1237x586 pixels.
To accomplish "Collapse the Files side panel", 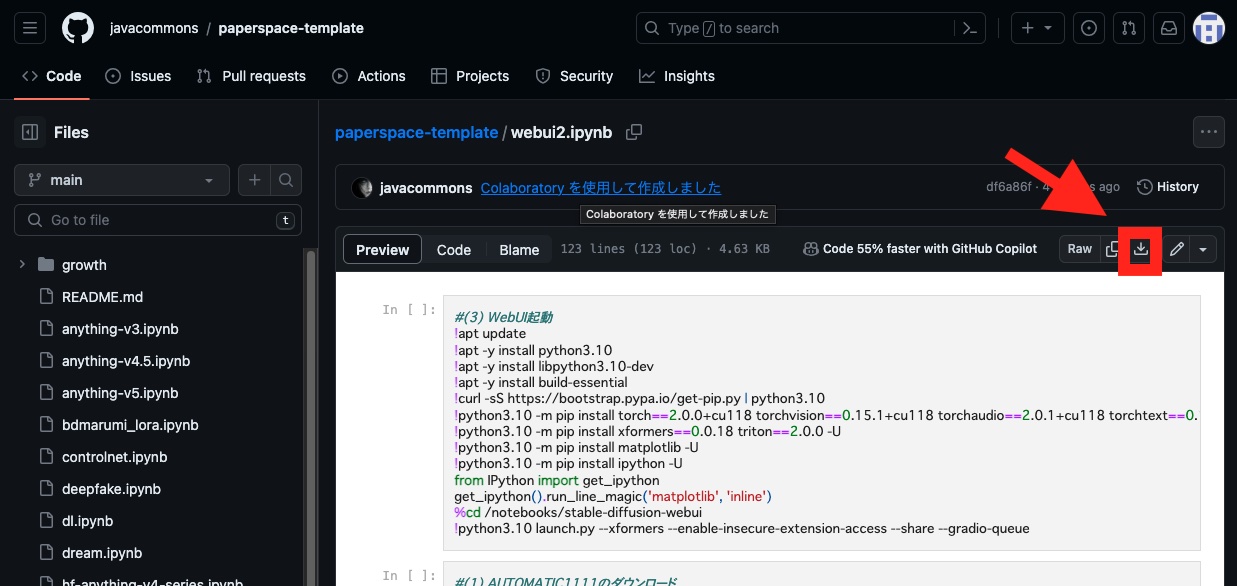I will (x=30, y=132).
